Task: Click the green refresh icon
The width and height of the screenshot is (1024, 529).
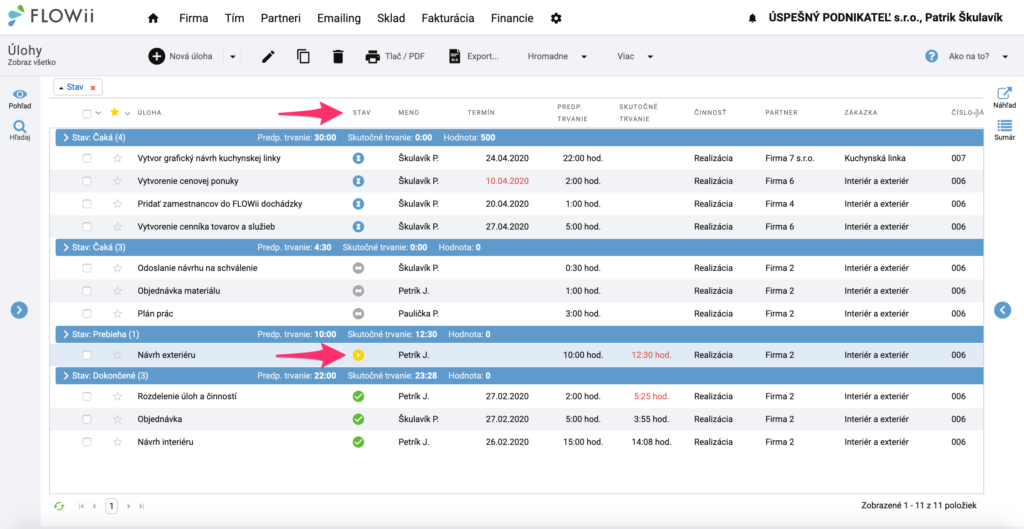Action: [59, 505]
